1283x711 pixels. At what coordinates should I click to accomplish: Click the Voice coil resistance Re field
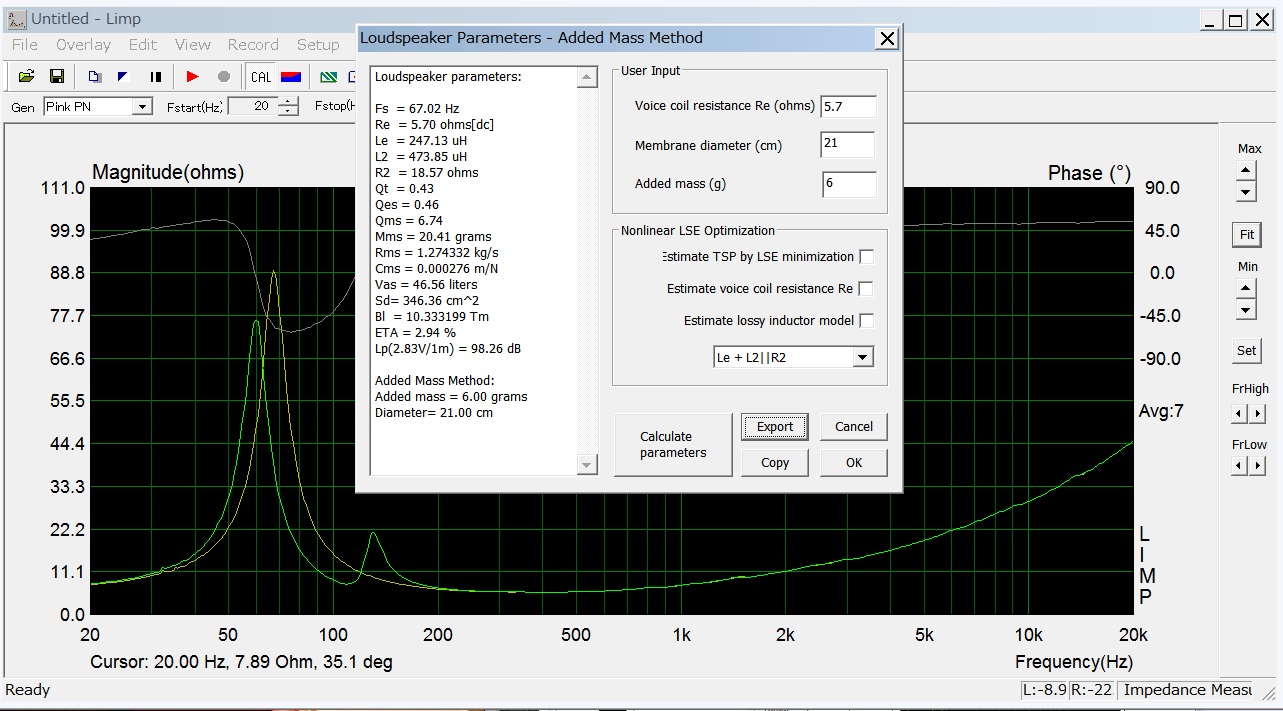[x=848, y=106]
